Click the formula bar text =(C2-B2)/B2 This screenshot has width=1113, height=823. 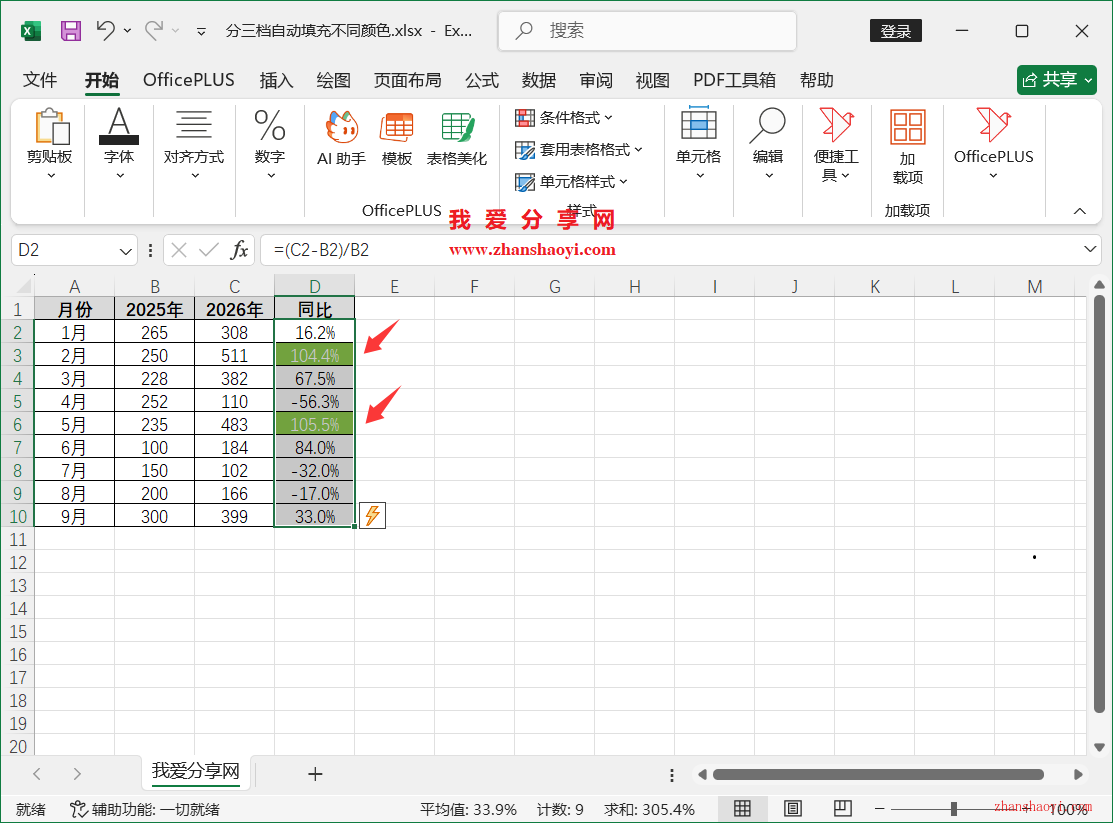point(322,250)
